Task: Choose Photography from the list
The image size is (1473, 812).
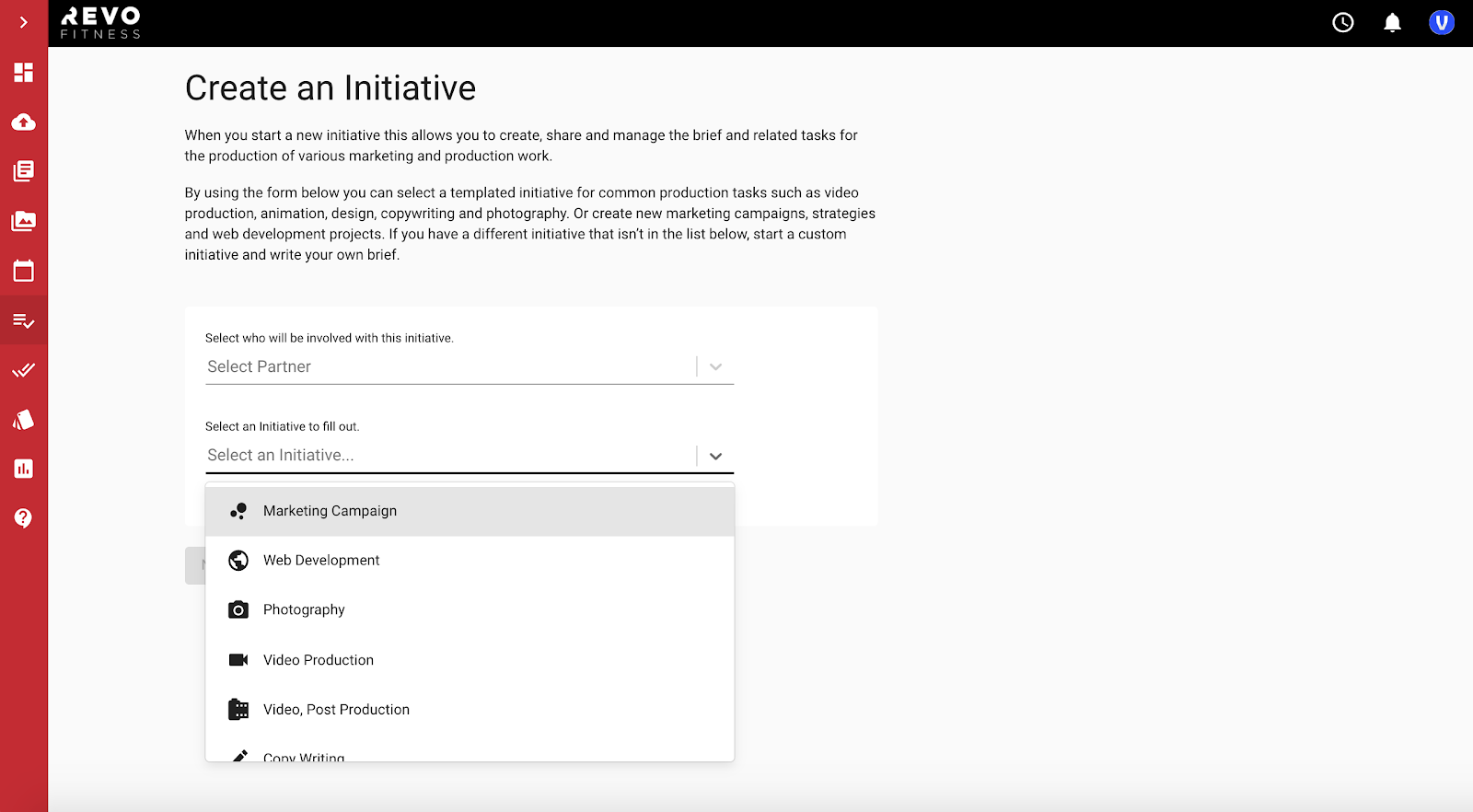Action: coord(470,610)
